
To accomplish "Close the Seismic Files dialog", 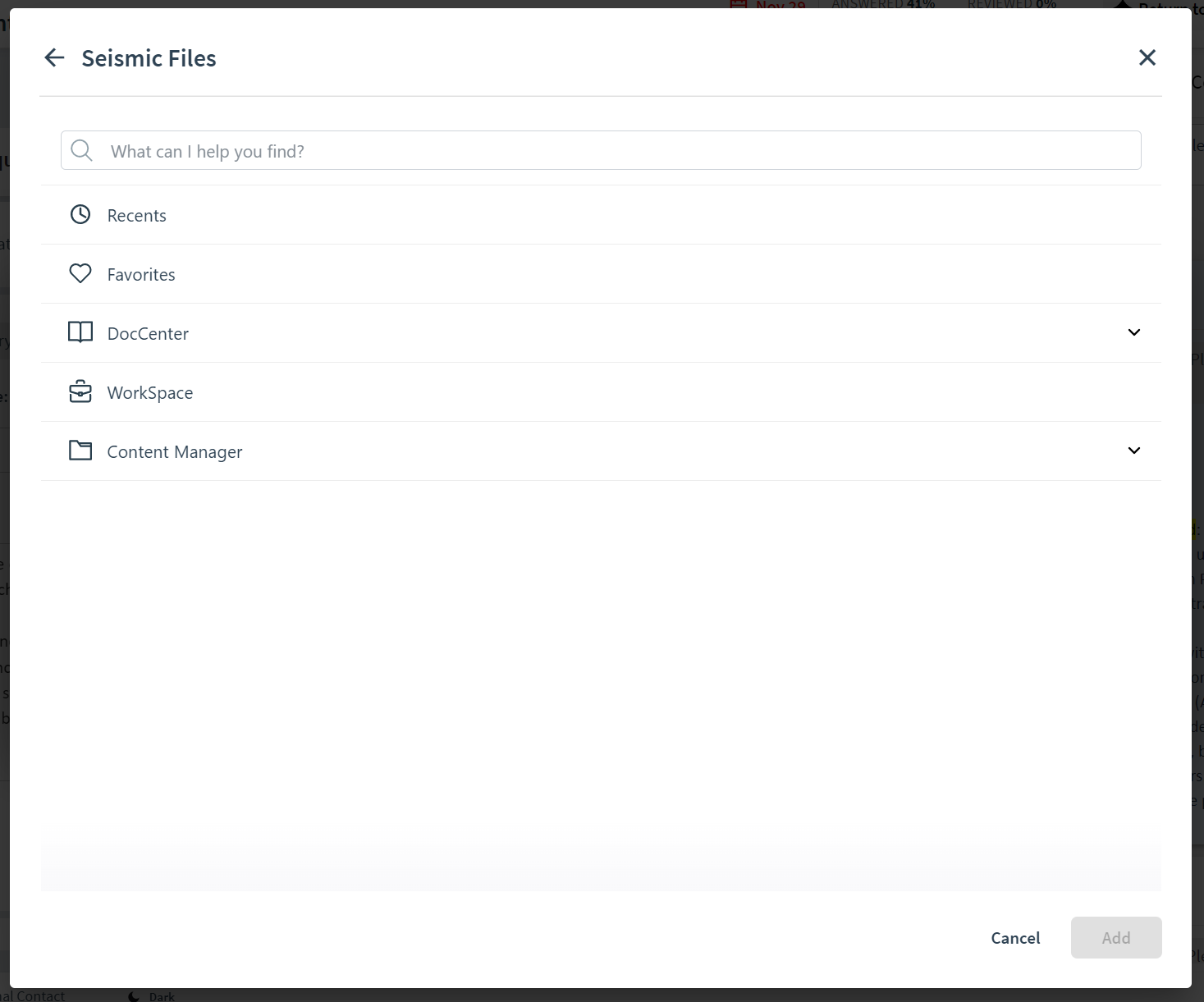I will point(1147,57).
